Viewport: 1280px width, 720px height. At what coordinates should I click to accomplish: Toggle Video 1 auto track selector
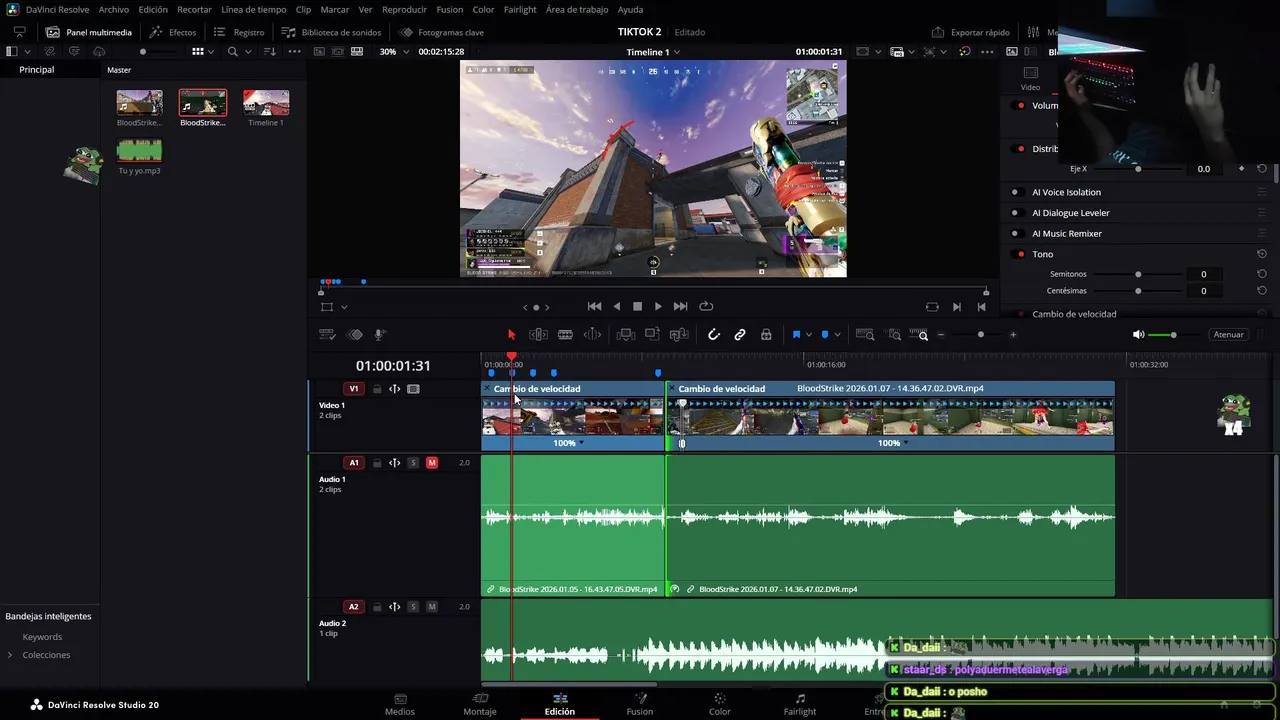(x=395, y=389)
